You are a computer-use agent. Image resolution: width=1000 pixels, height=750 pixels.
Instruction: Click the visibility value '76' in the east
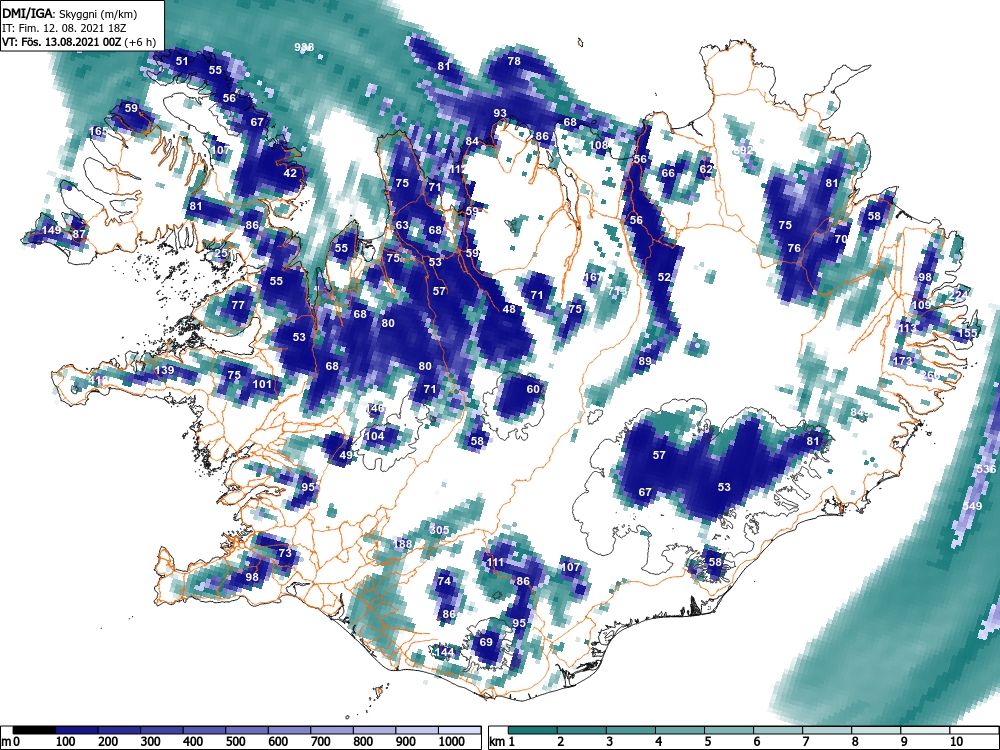794,248
